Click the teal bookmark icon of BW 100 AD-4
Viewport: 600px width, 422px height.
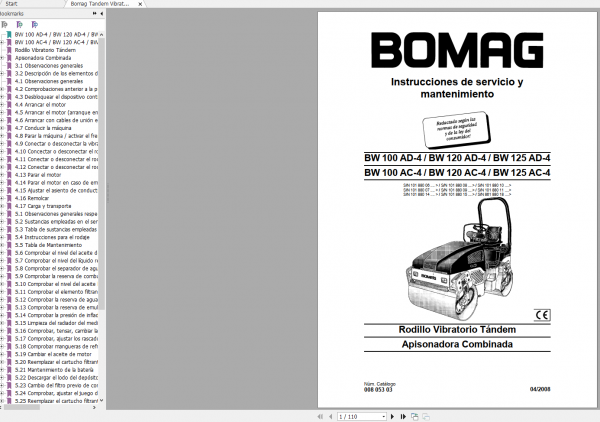pyautogui.click(x=9, y=34)
